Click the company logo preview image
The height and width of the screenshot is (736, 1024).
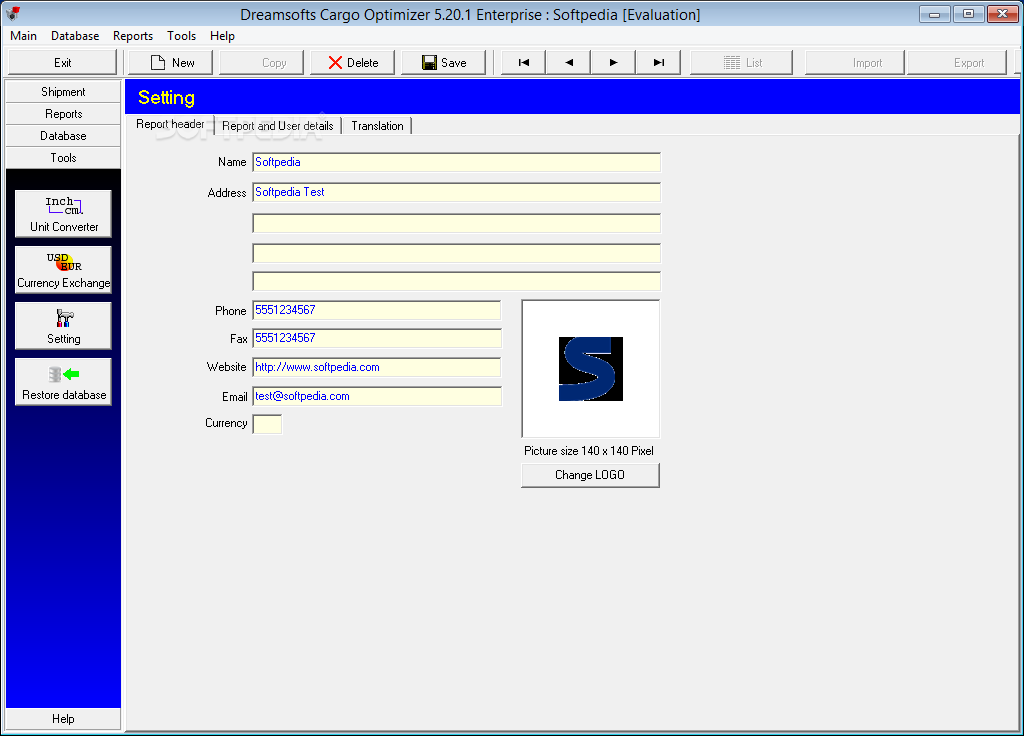click(x=590, y=368)
